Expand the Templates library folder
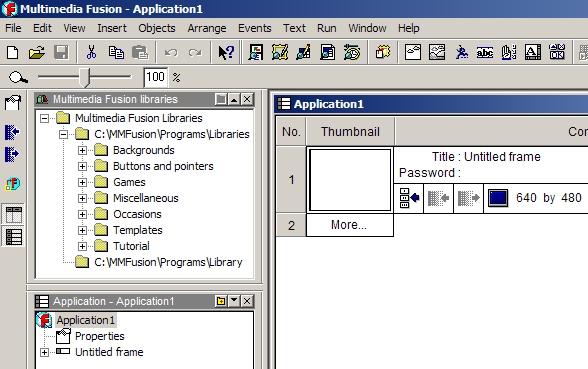The width and height of the screenshot is (588, 369). coord(82,230)
